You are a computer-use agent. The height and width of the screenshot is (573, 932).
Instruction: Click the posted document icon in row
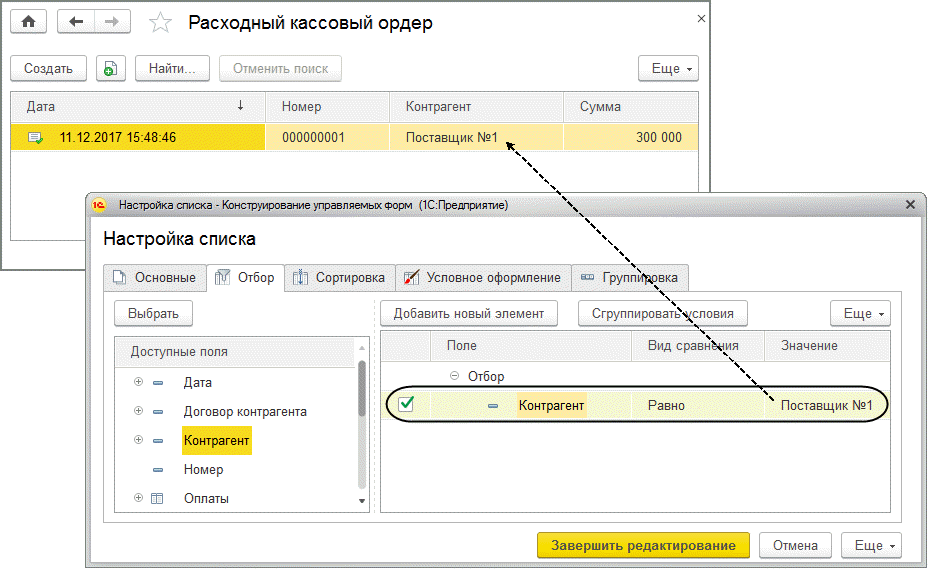36,138
